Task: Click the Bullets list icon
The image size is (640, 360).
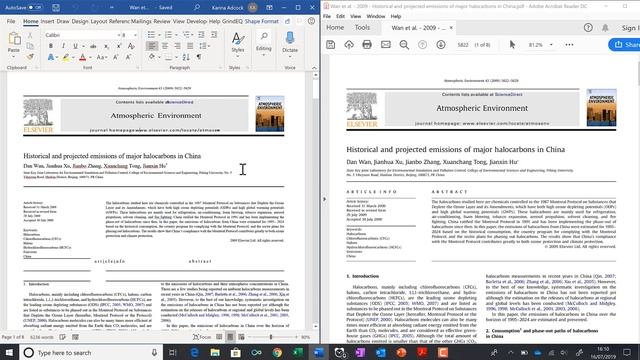Action: click(x=151, y=35)
